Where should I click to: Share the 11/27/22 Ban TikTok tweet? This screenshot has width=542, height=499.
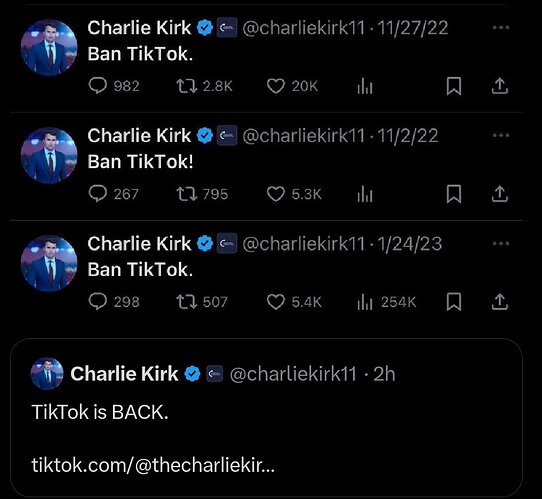500,86
